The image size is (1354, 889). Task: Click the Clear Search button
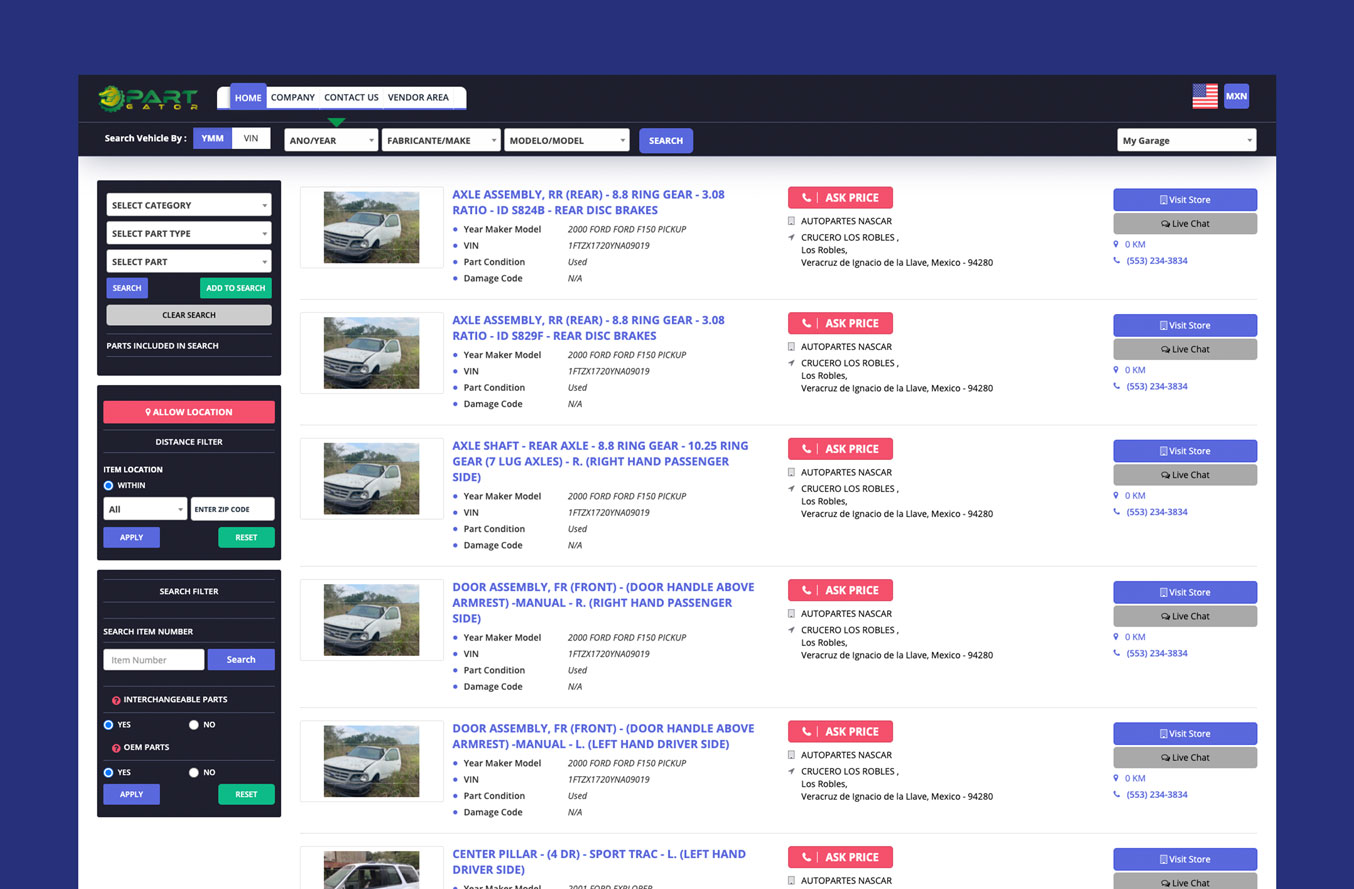(189, 315)
